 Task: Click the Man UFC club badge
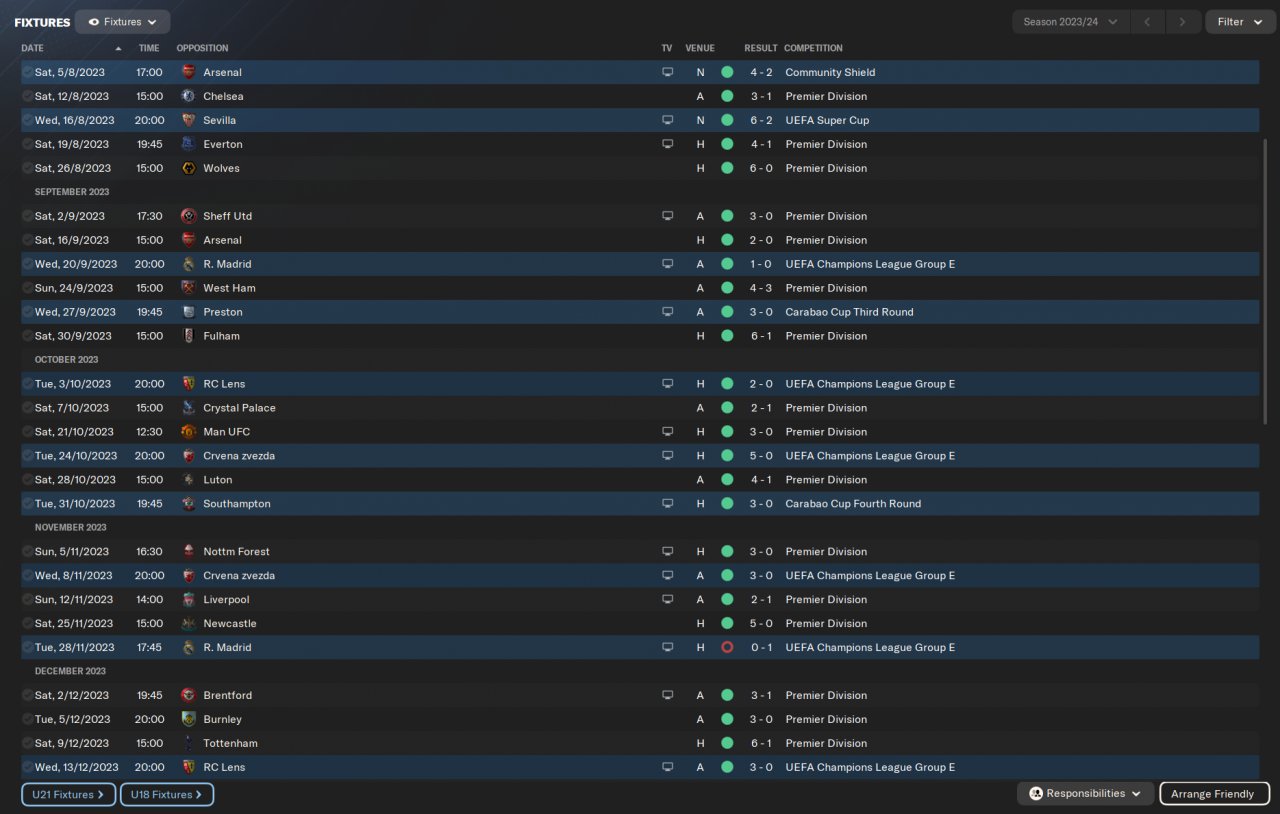tap(188, 432)
